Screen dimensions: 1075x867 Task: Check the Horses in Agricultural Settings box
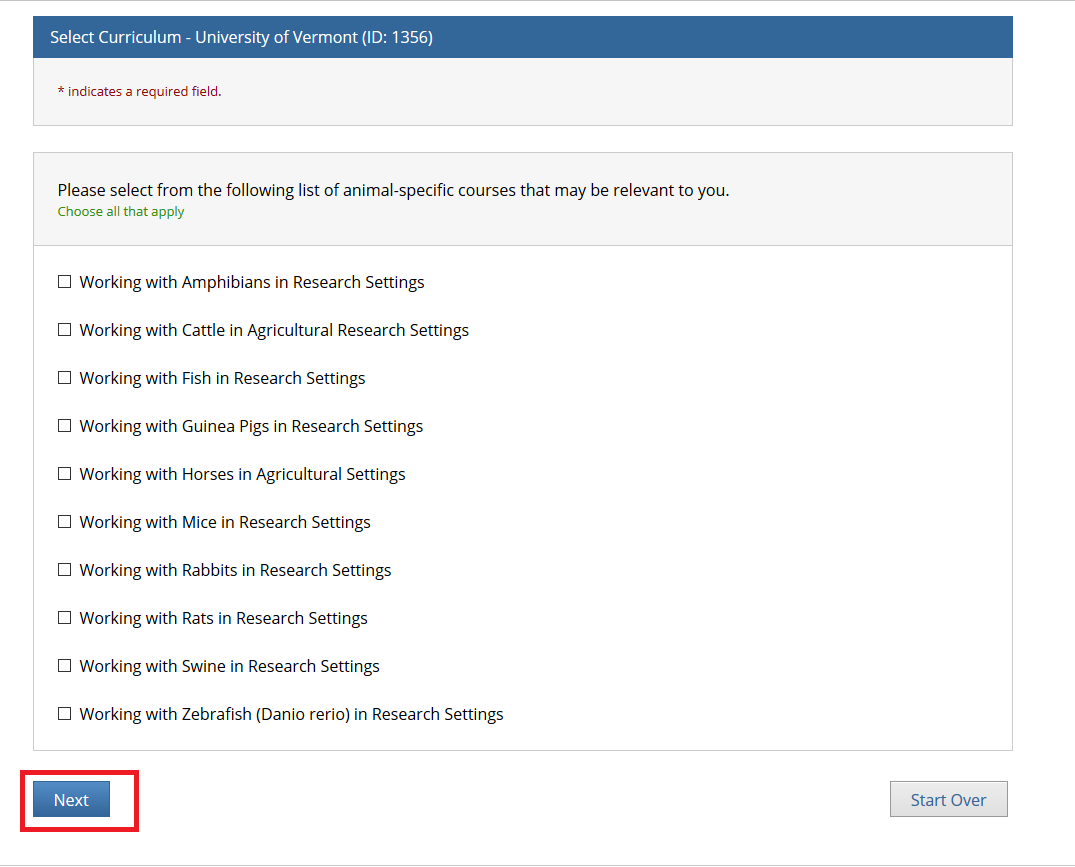click(65, 474)
